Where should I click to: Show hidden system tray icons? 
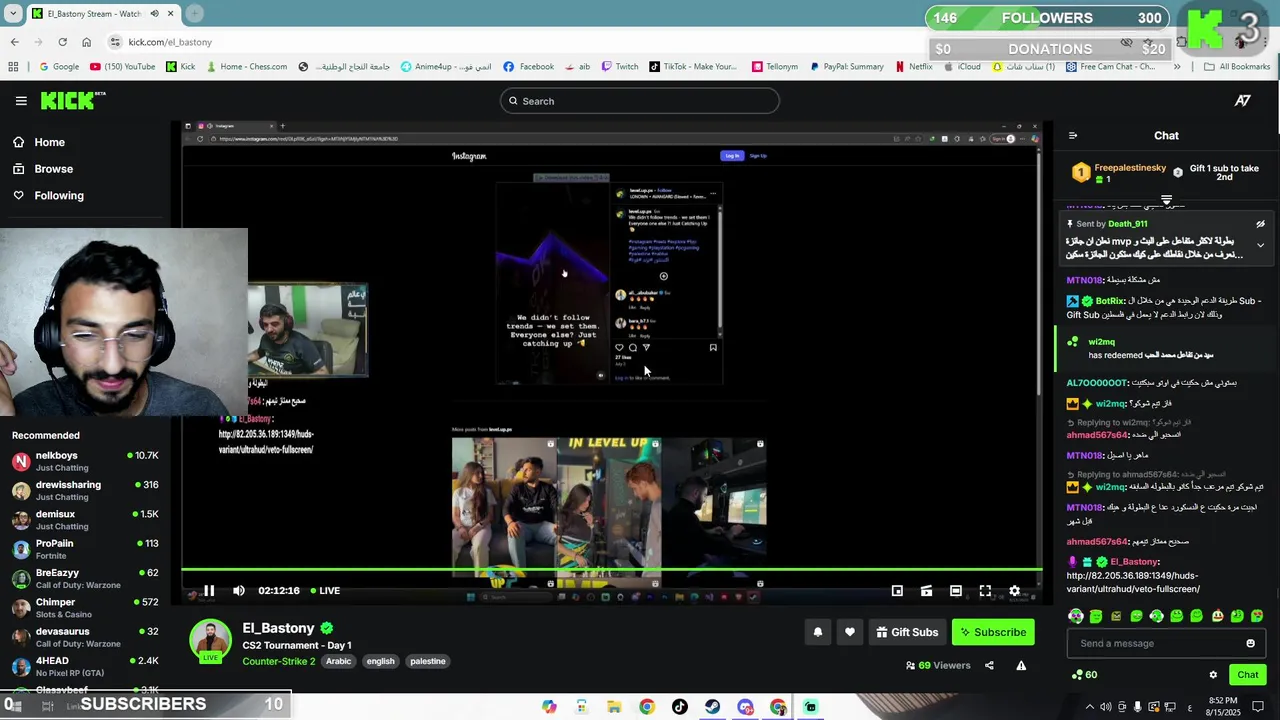(1090, 707)
